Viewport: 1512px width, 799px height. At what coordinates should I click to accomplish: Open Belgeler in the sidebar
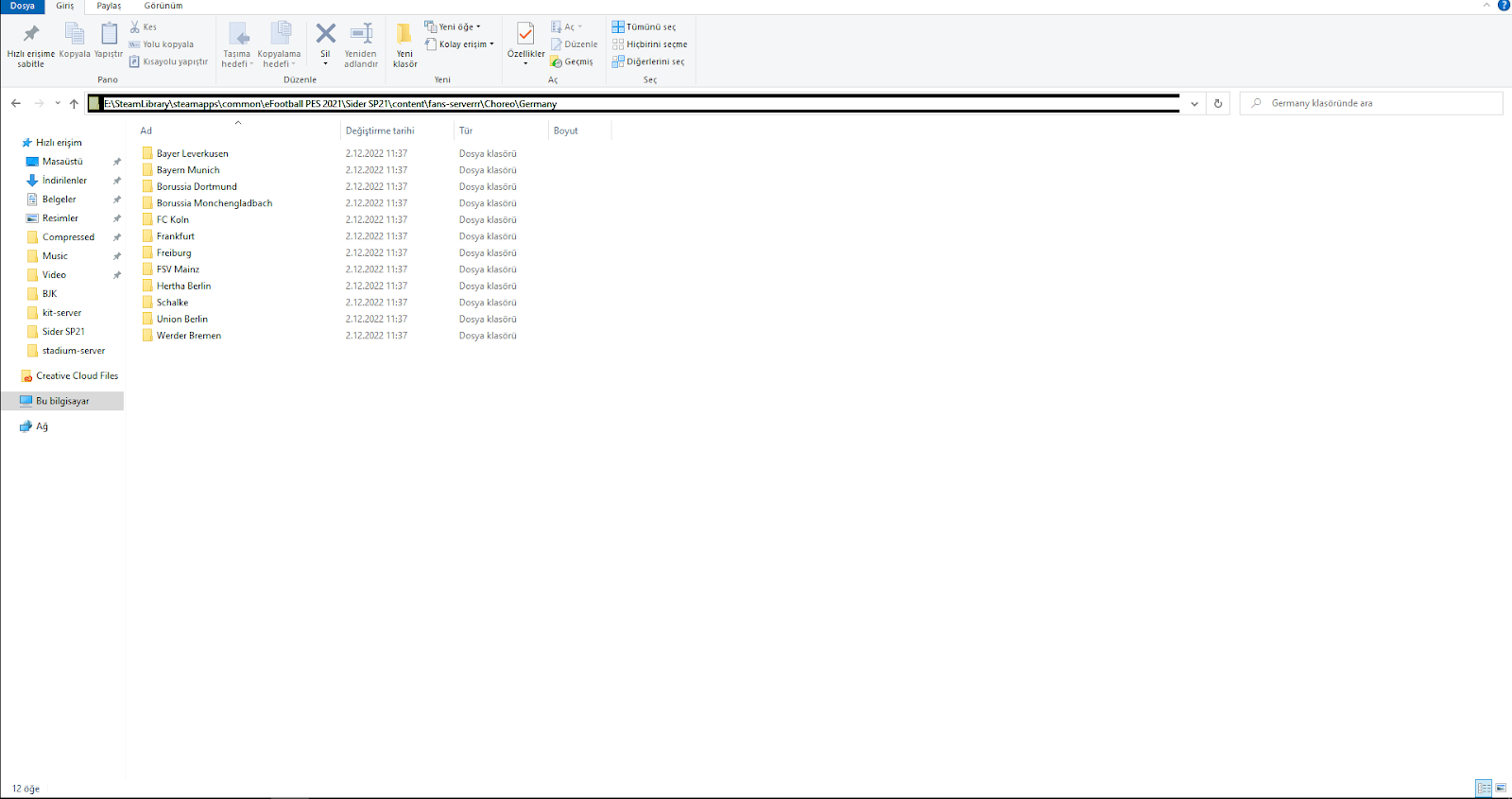59,200
